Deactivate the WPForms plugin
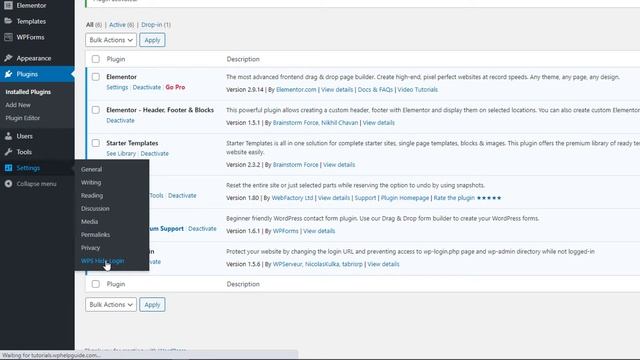The width and height of the screenshot is (640, 360). click(202, 229)
